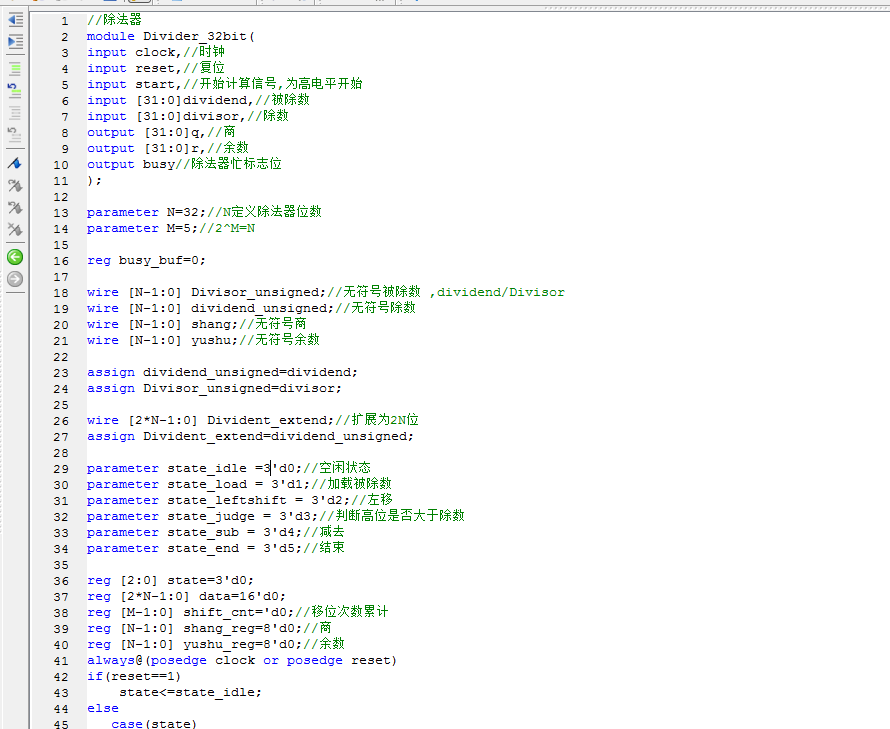The image size is (890, 729).
Task: Click the greyed-out lines icon without arrow
Action: pos(15,111)
